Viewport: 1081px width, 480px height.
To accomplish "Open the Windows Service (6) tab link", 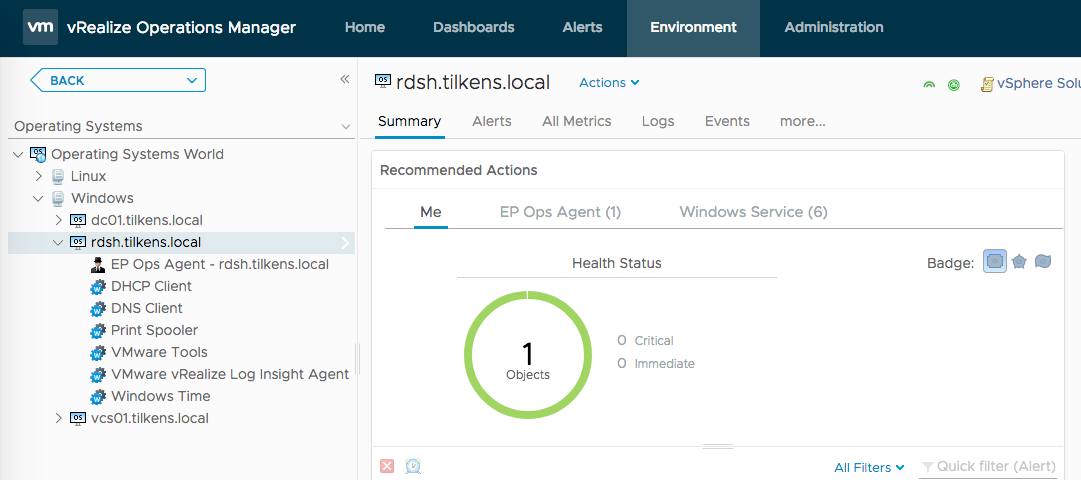I will click(x=753, y=212).
